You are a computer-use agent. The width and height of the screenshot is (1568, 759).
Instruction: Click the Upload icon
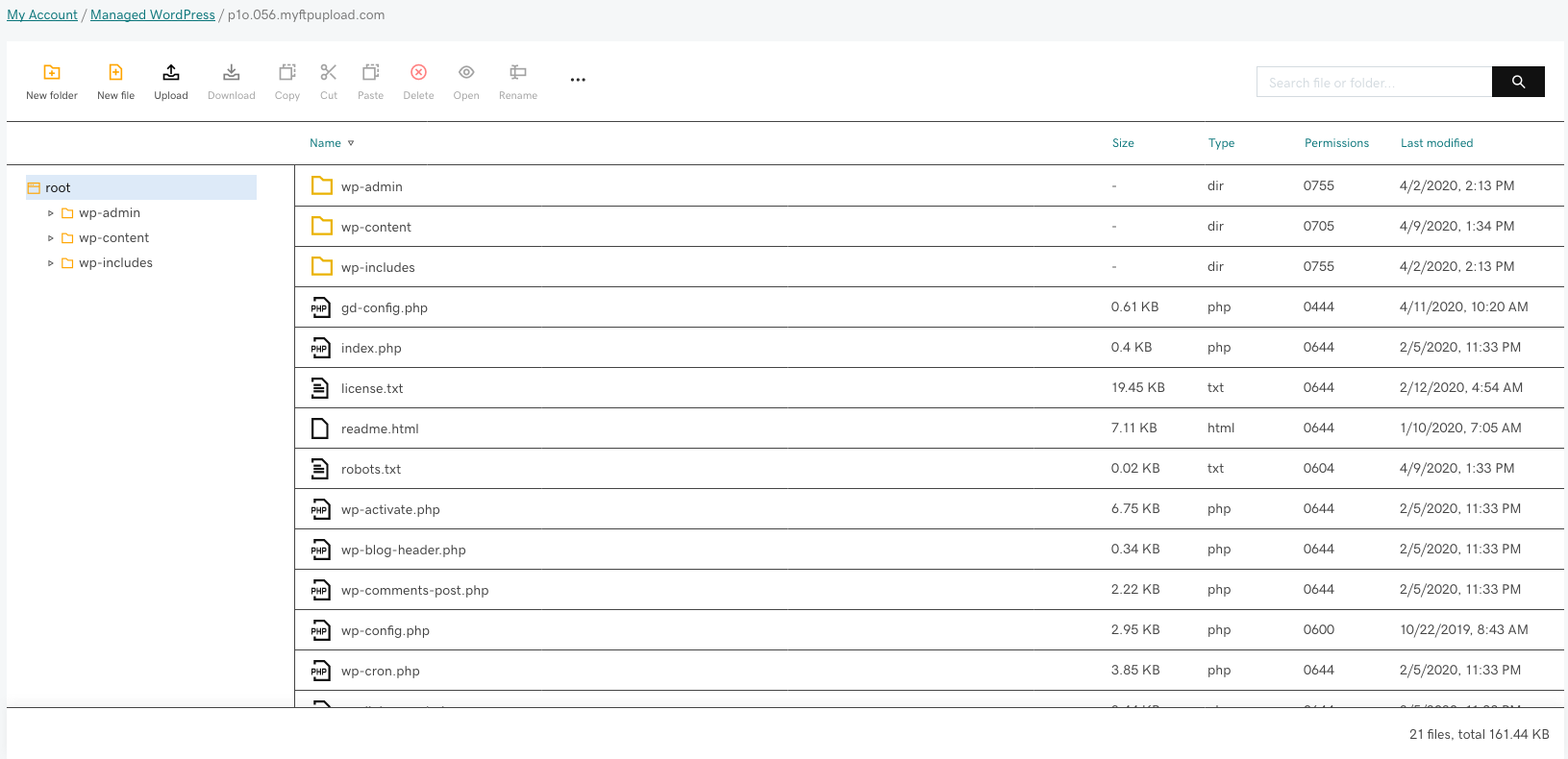coord(171,73)
